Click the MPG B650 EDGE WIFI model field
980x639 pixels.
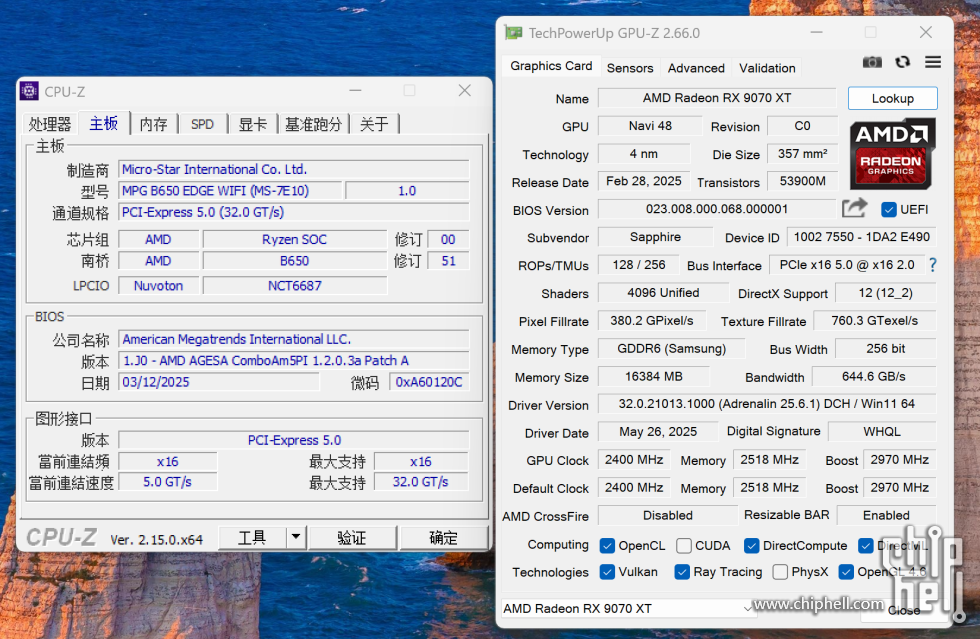coord(230,191)
